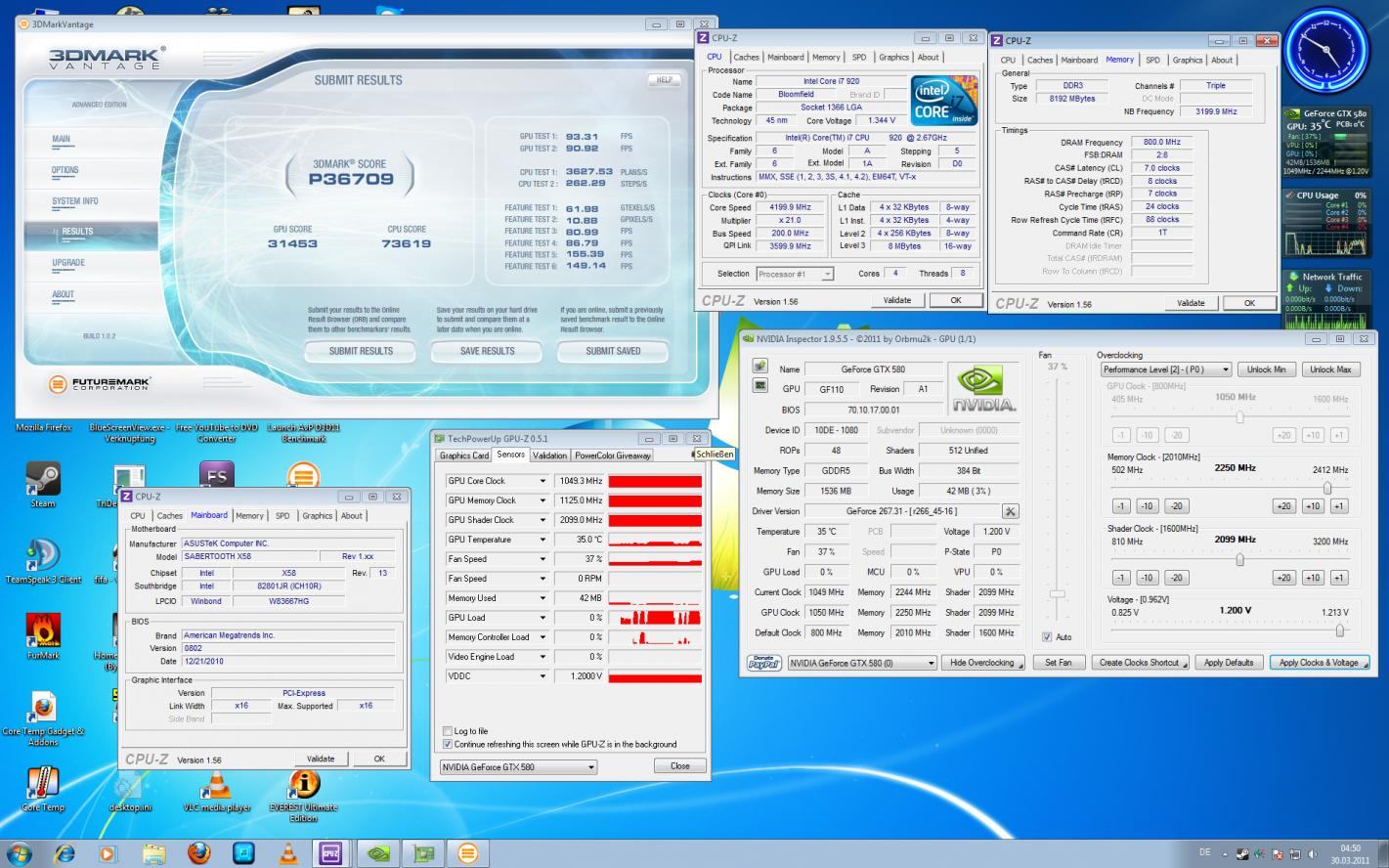Switch to CPU-Z taskbar button
Image resolution: width=1389 pixels, height=868 pixels.
tap(332, 853)
